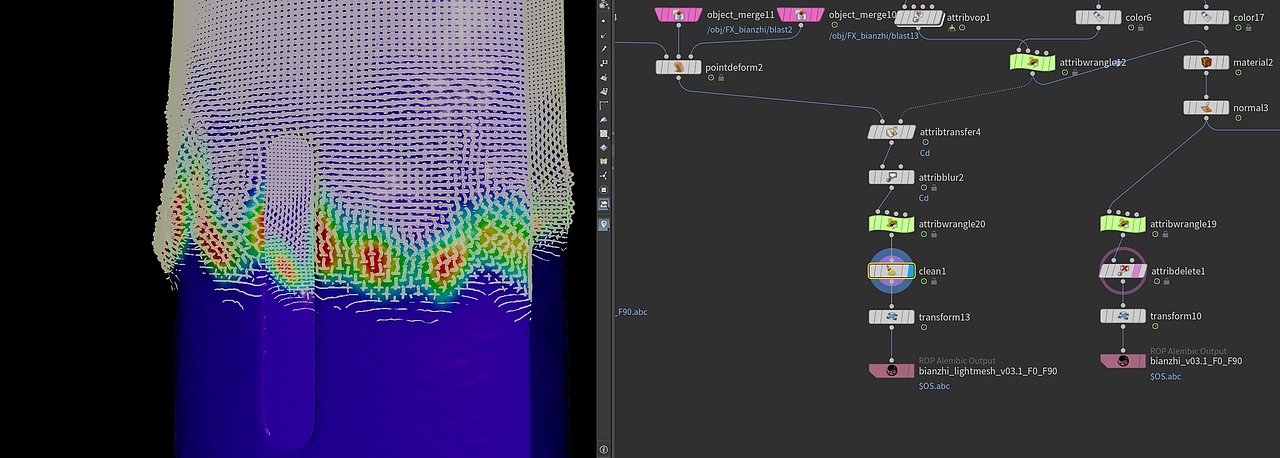1280x458 pixels.
Task: Click the output connector of normal3 node
Action: pos(1206,119)
